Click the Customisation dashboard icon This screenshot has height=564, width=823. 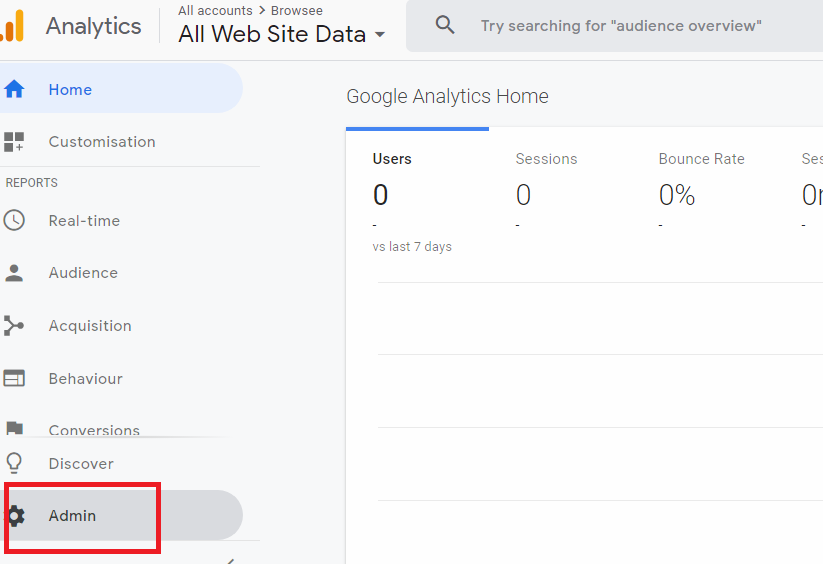click(14, 142)
